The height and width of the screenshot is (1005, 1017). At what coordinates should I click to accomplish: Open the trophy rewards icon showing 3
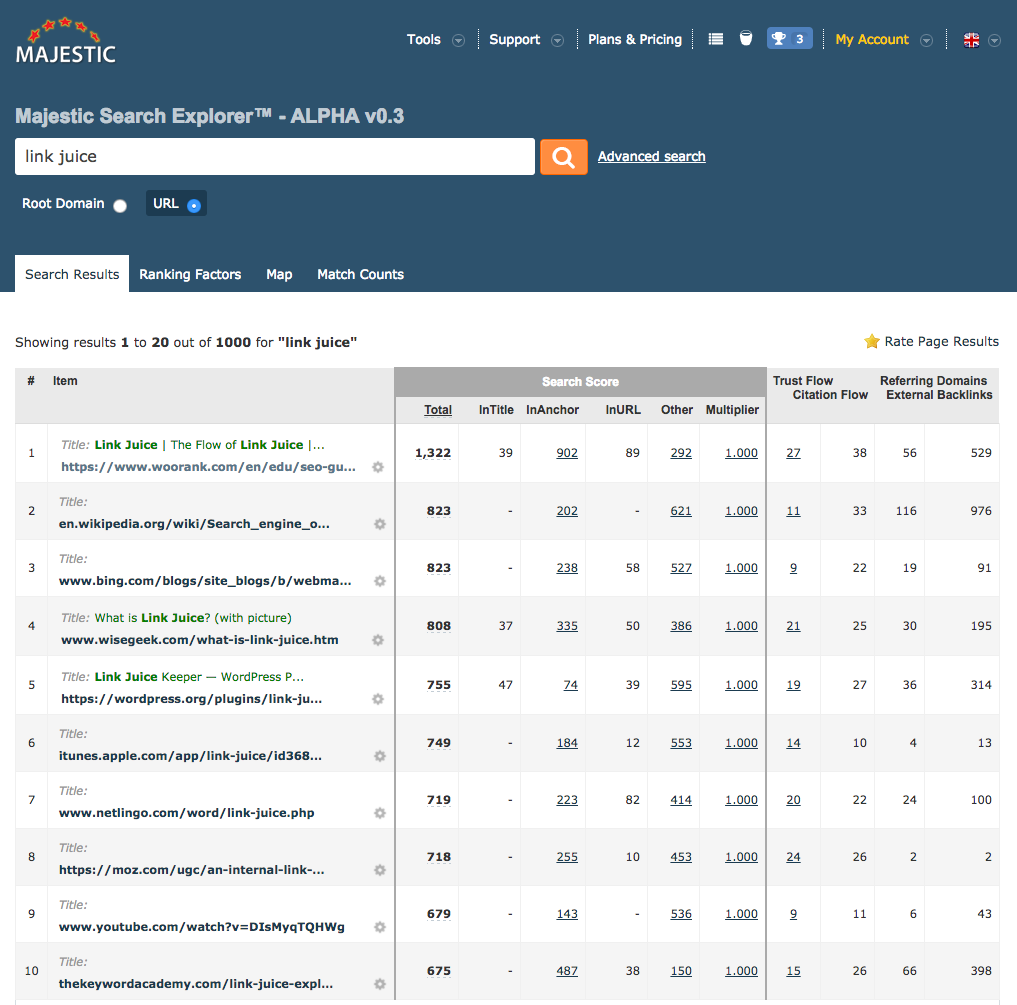click(789, 38)
